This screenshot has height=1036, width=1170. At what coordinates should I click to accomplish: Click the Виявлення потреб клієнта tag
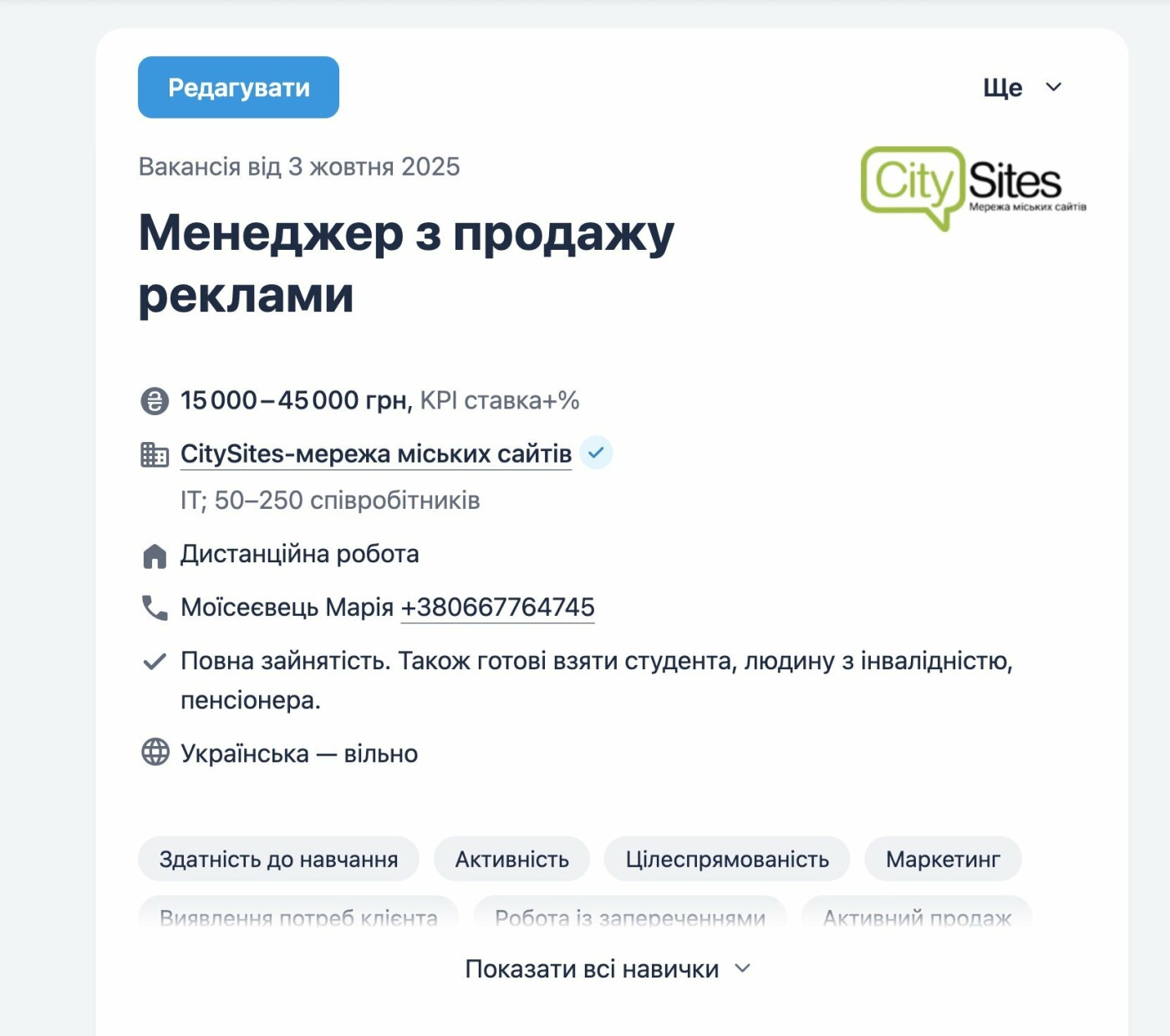(x=298, y=916)
